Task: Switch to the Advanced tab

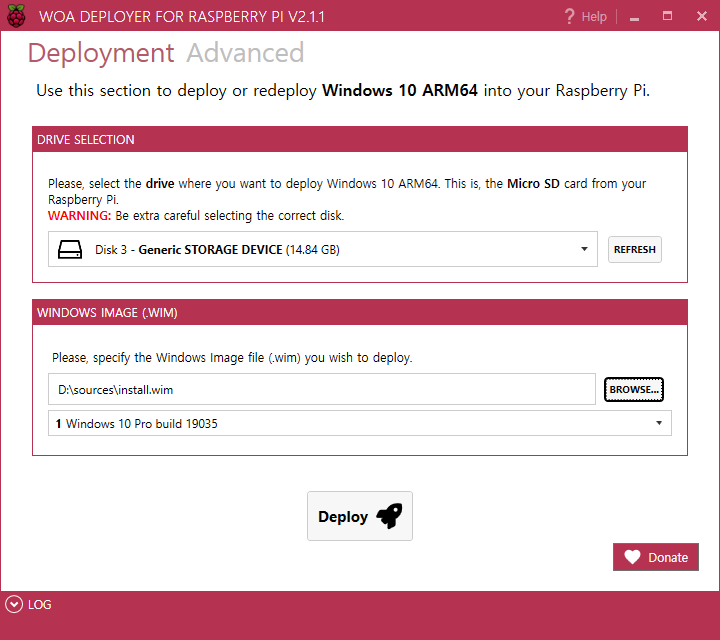Action: click(245, 53)
